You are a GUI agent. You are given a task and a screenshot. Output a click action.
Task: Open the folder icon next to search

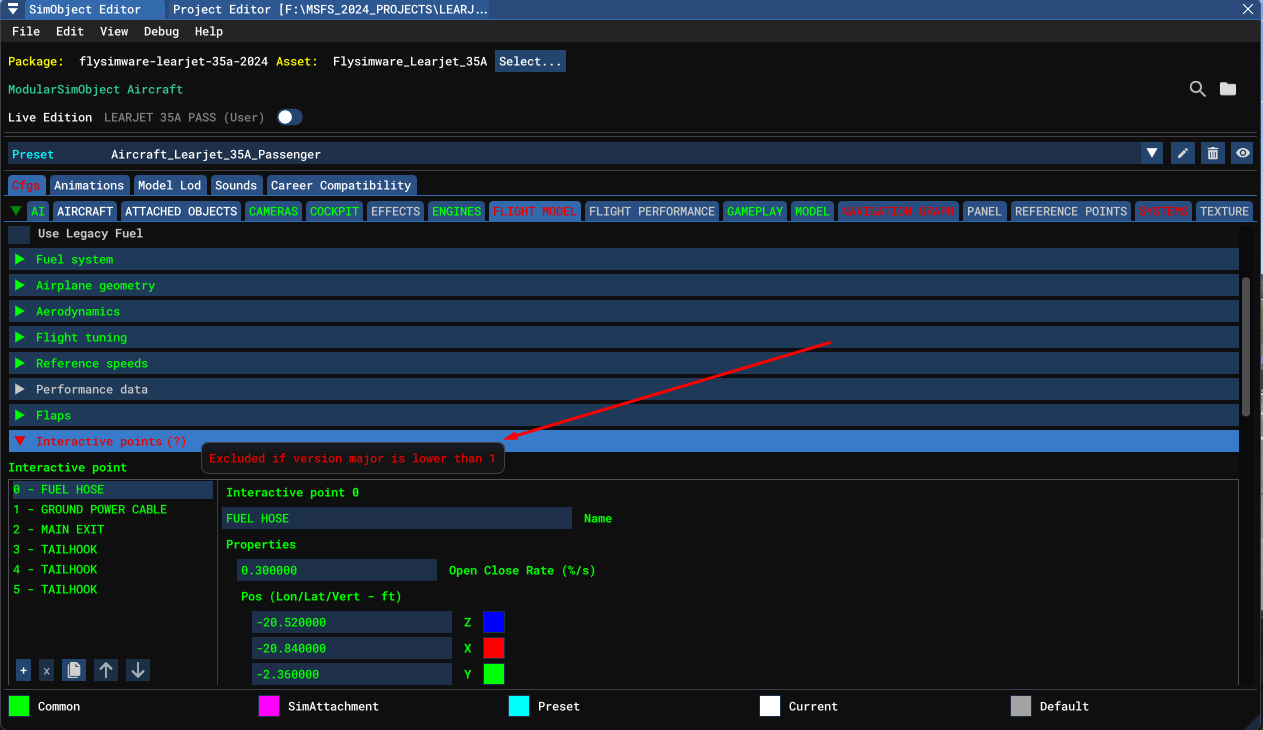[1228, 89]
